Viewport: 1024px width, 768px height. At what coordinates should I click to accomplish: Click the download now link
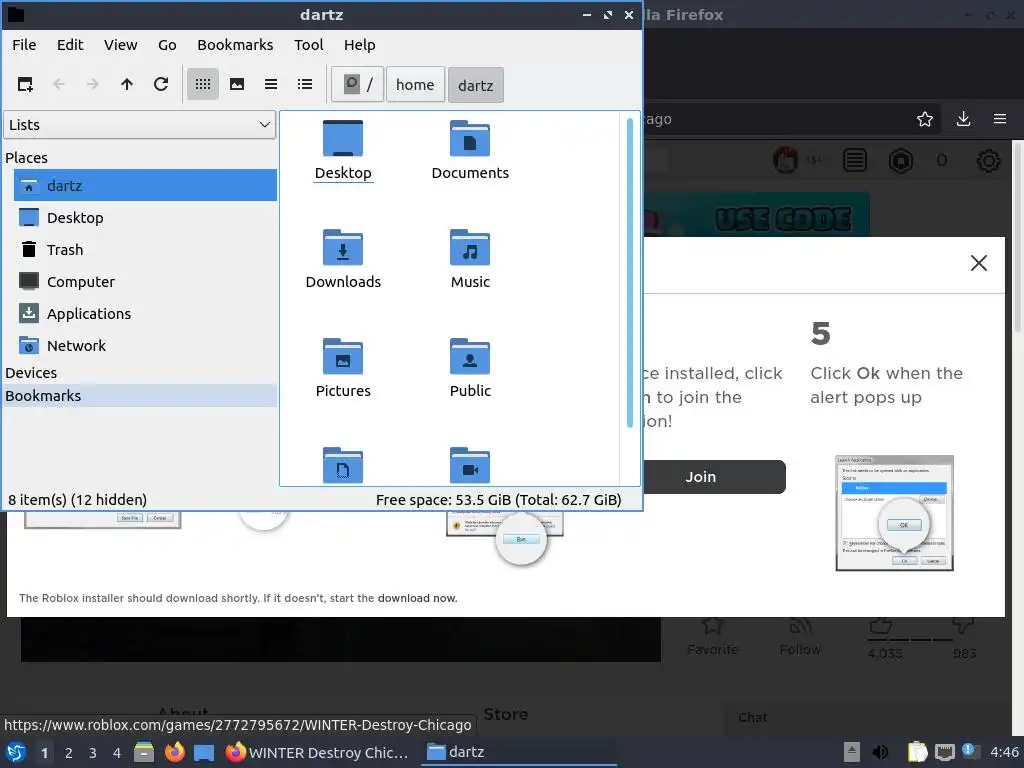[x=417, y=598]
